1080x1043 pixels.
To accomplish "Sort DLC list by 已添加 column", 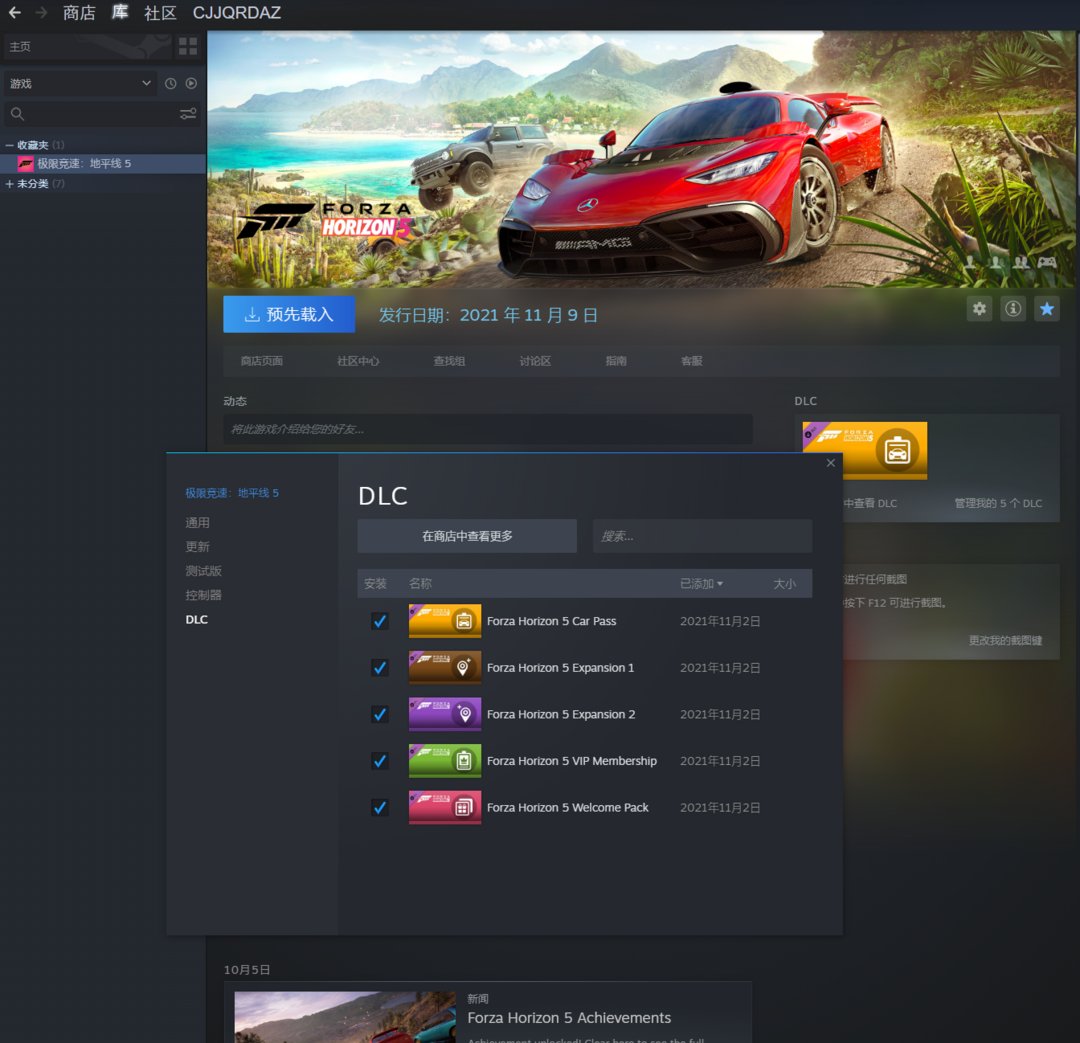I will 701,584.
